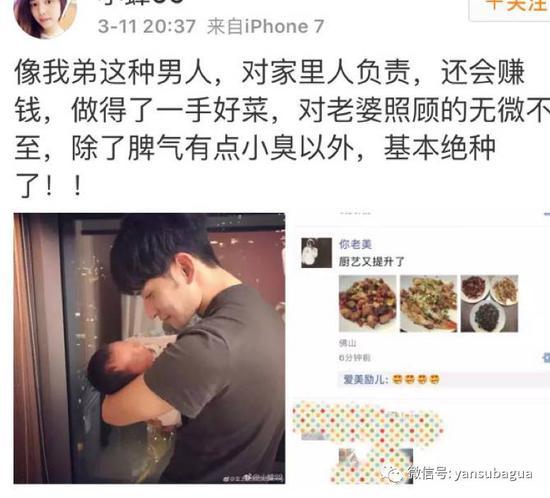Screen dimensions: 550x498
Task: View the three-plates food photo thumbnail
Action: (x=489, y=304)
